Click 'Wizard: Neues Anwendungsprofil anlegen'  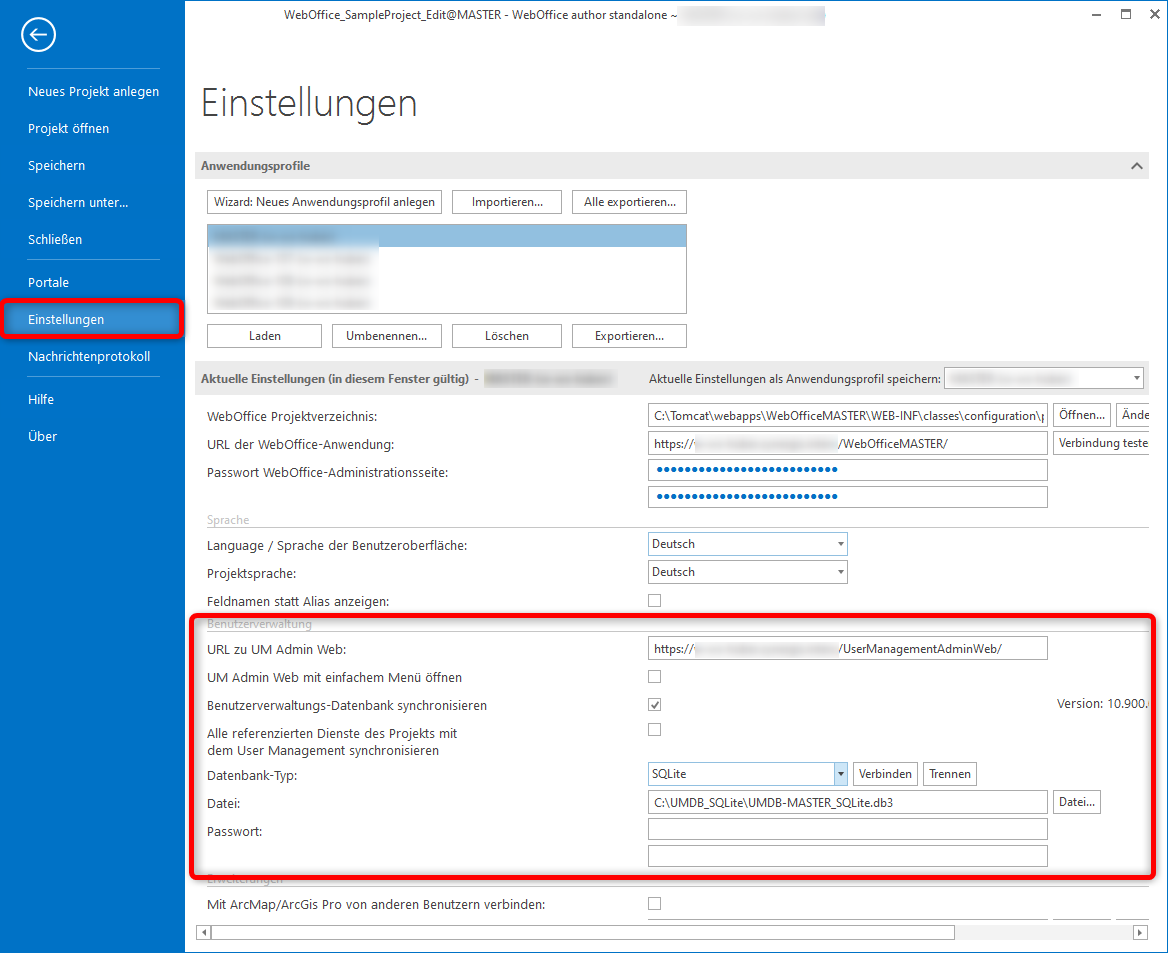[324, 201]
